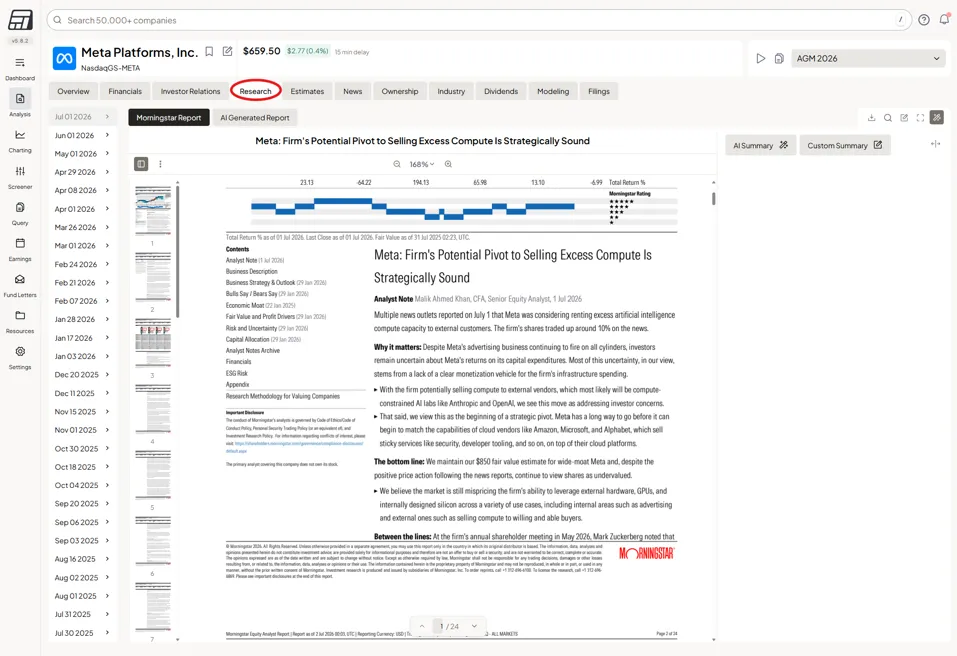Bookmark Meta Platforms with the bookmark icon
This screenshot has height=656, width=957.
point(209,52)
